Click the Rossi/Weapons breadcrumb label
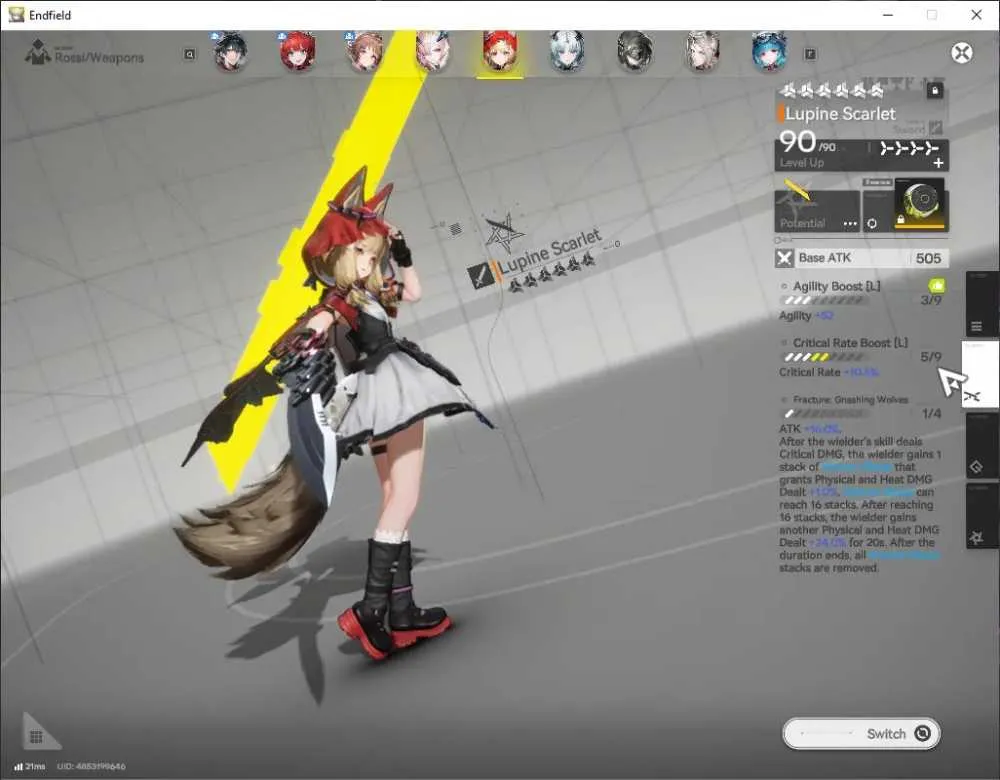Screen dimensions: 1000x780 (99, 57)
